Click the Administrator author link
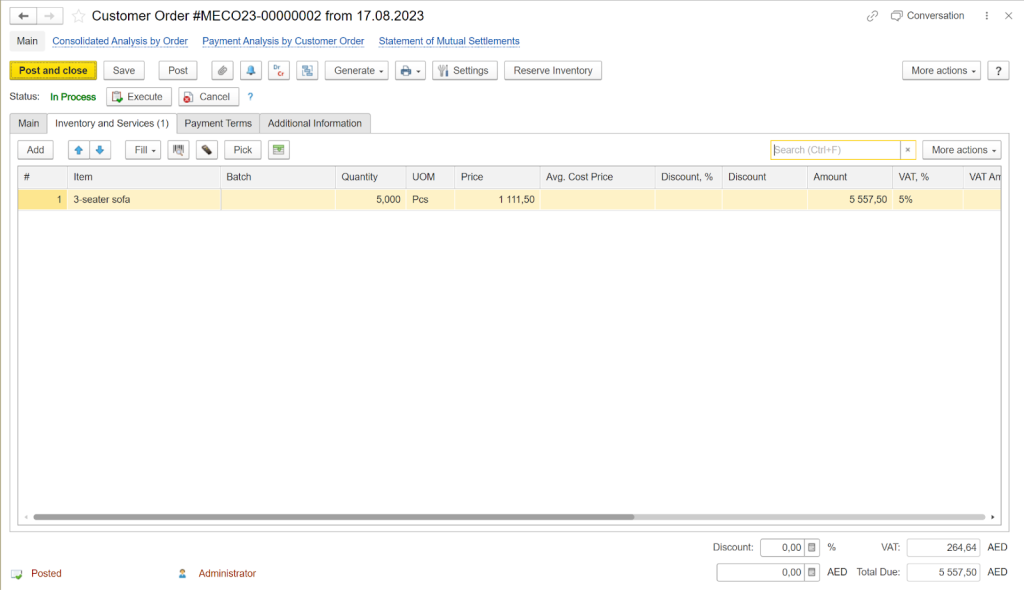 tap(227, 574)
